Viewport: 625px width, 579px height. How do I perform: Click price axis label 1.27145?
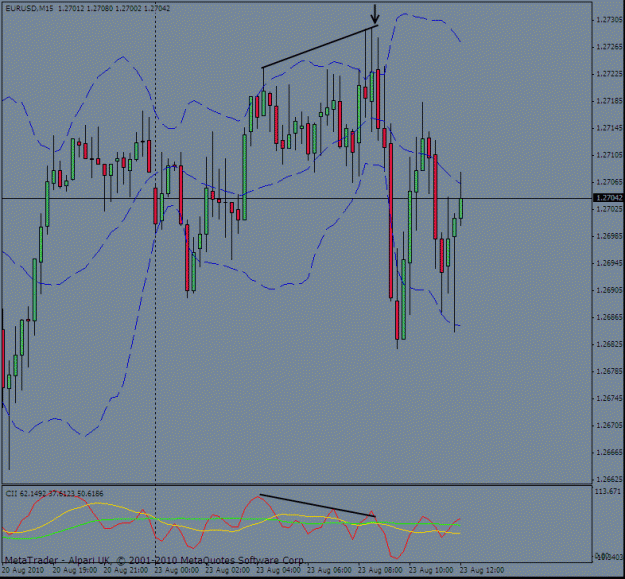coord(609,128)
